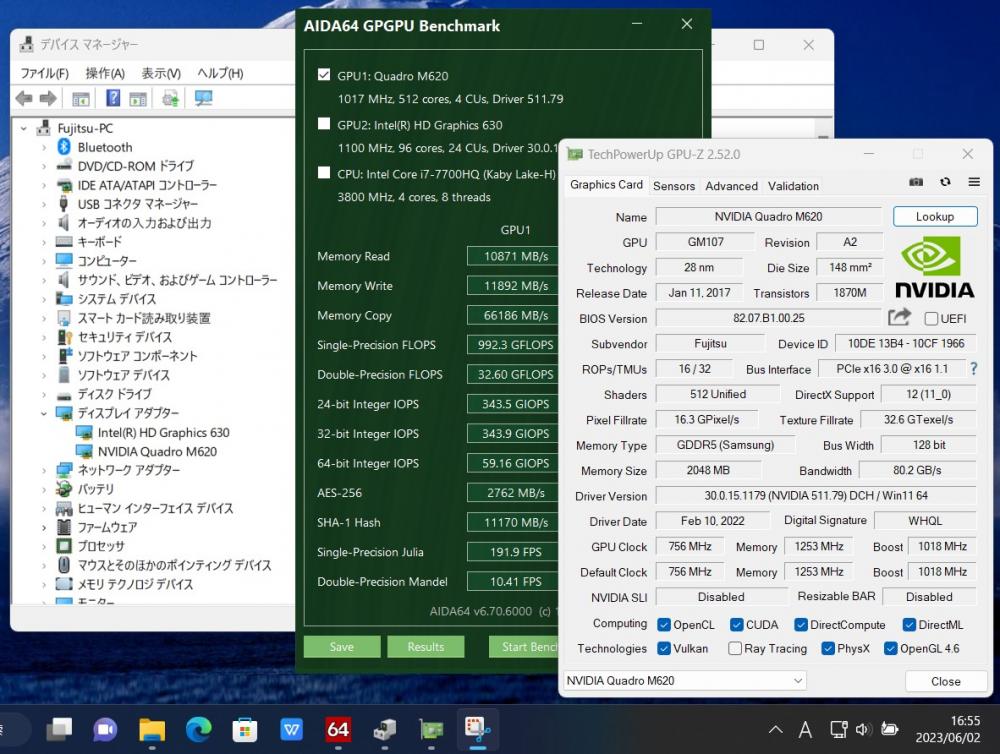Show hidden system tray icons chevron
This screenshot has width=1000, height=754.
(x=776, y=729)
